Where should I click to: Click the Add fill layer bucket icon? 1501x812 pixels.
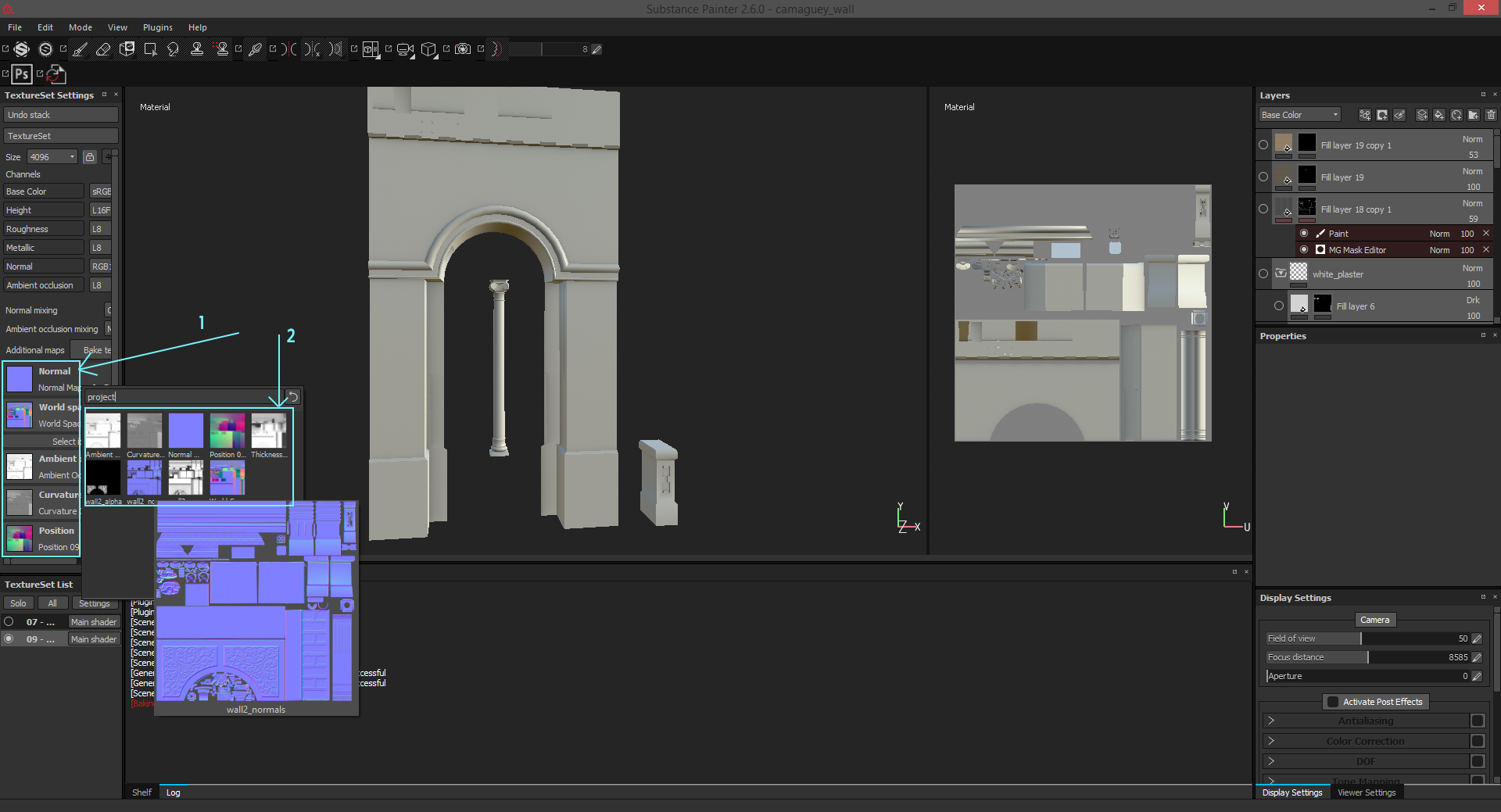tap(1438, 115)
